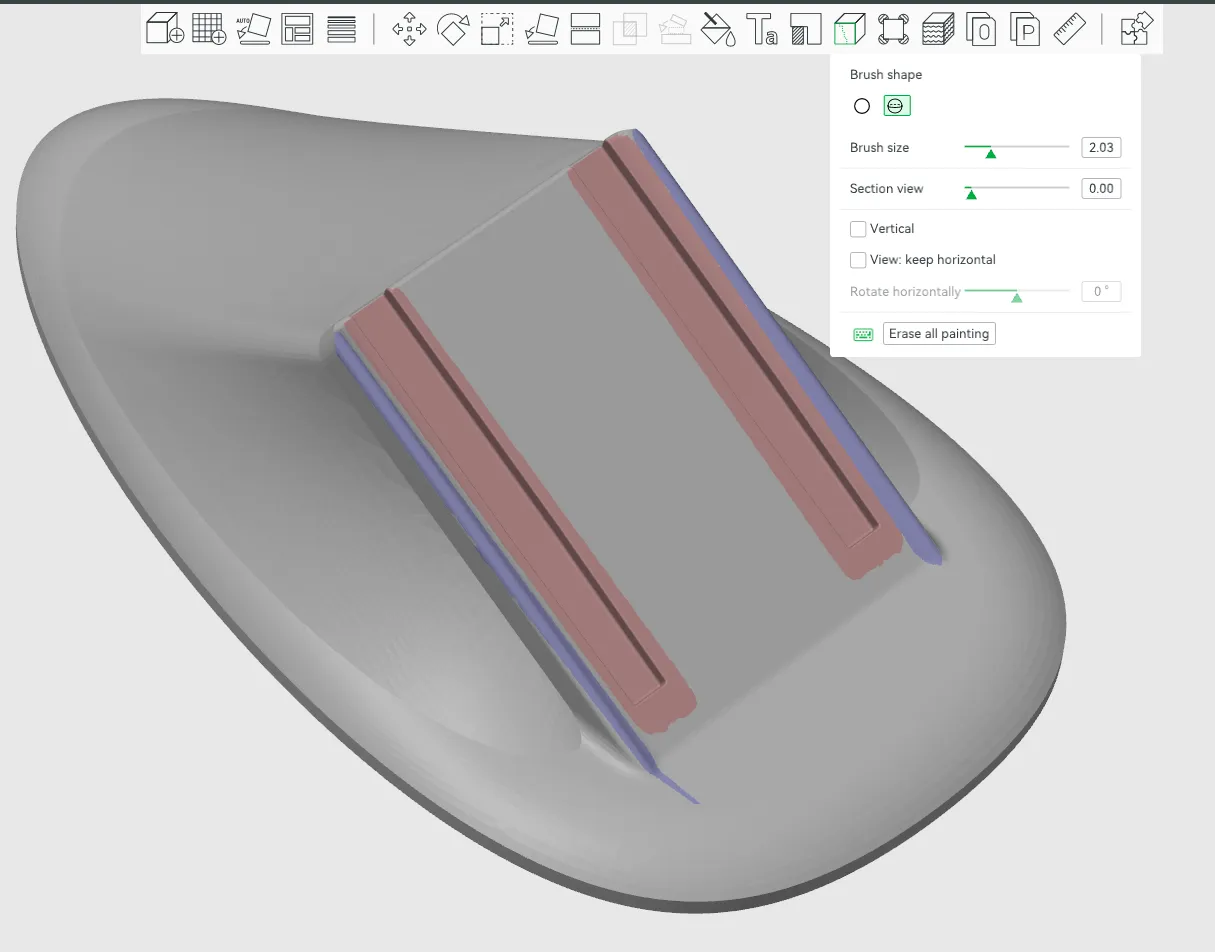Choose the sphere brush shape

pos(896,106)
